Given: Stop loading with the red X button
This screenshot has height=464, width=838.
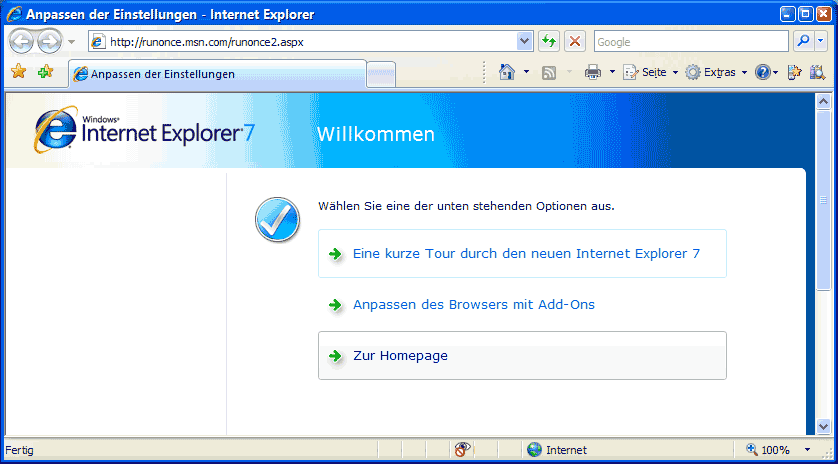Looking at the screenshot, I should pos(575,41).
